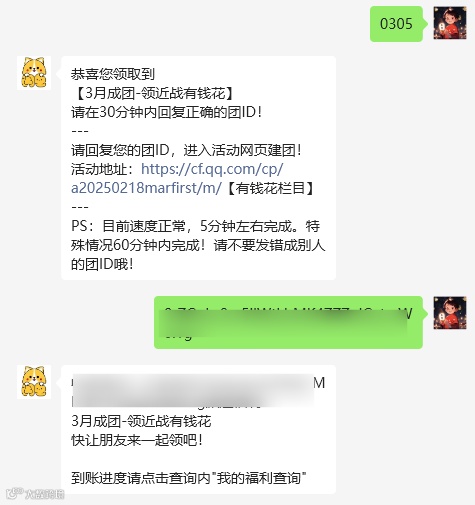Select the blurred green team ID message bubble
475x505 pixels.
[288, 322]
